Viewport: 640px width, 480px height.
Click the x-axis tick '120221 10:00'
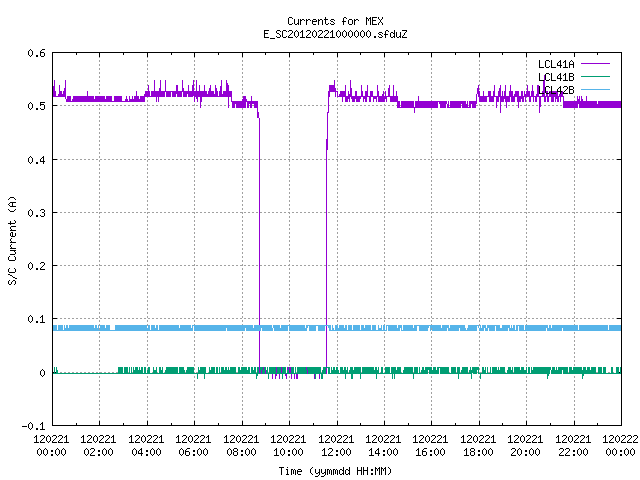point(288,445)
